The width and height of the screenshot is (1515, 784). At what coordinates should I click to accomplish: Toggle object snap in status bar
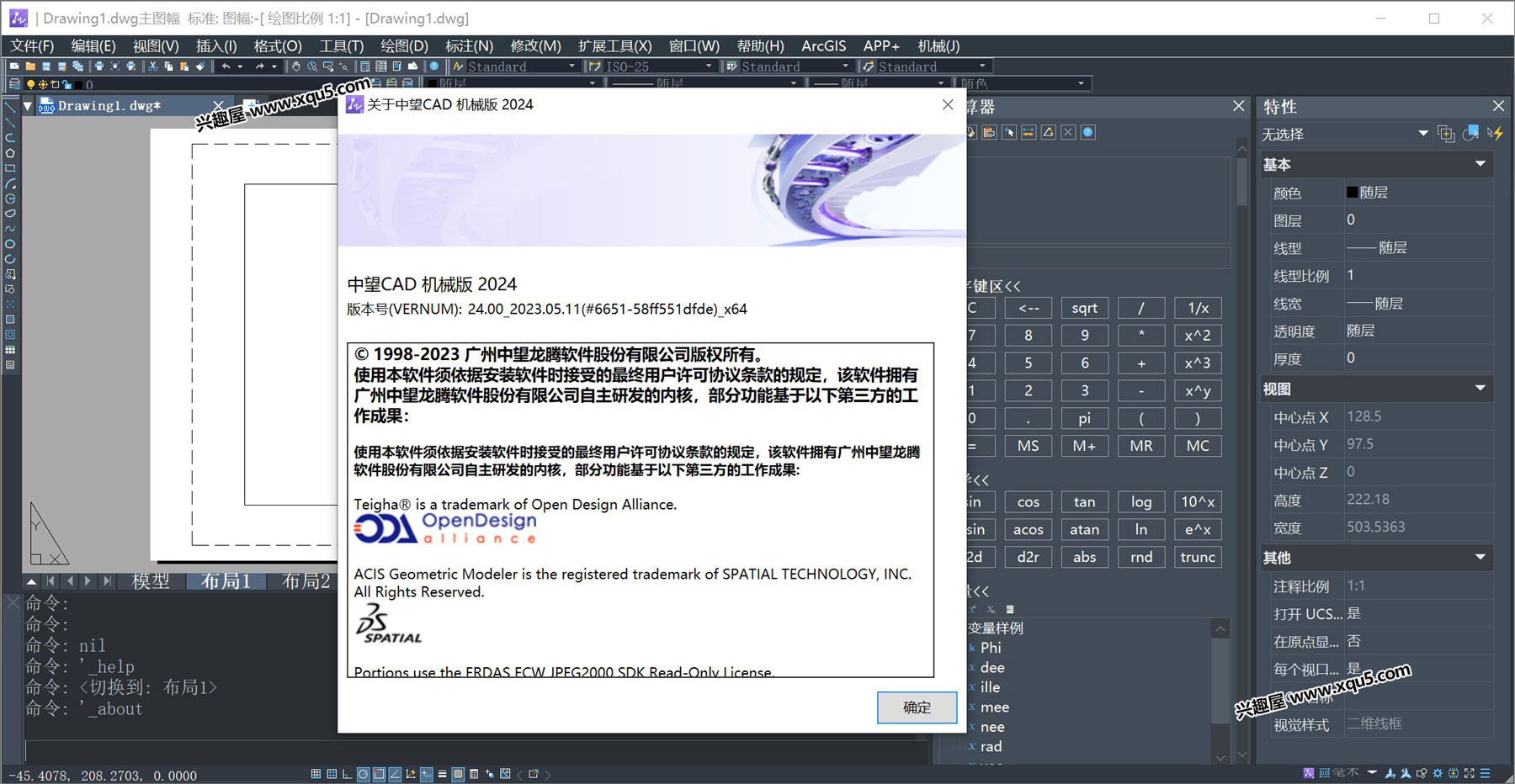coord(379,774)
